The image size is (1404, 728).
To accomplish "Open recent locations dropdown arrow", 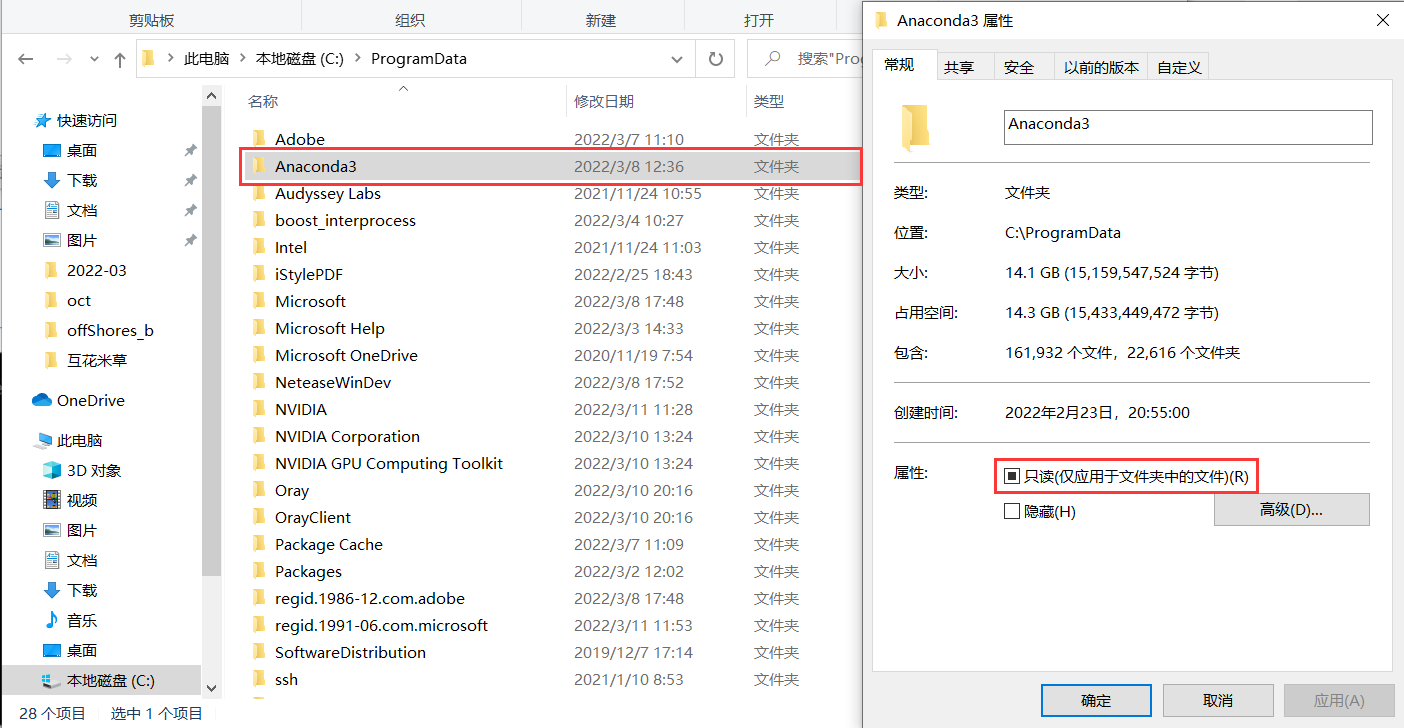I will click(x=95, y=59).
